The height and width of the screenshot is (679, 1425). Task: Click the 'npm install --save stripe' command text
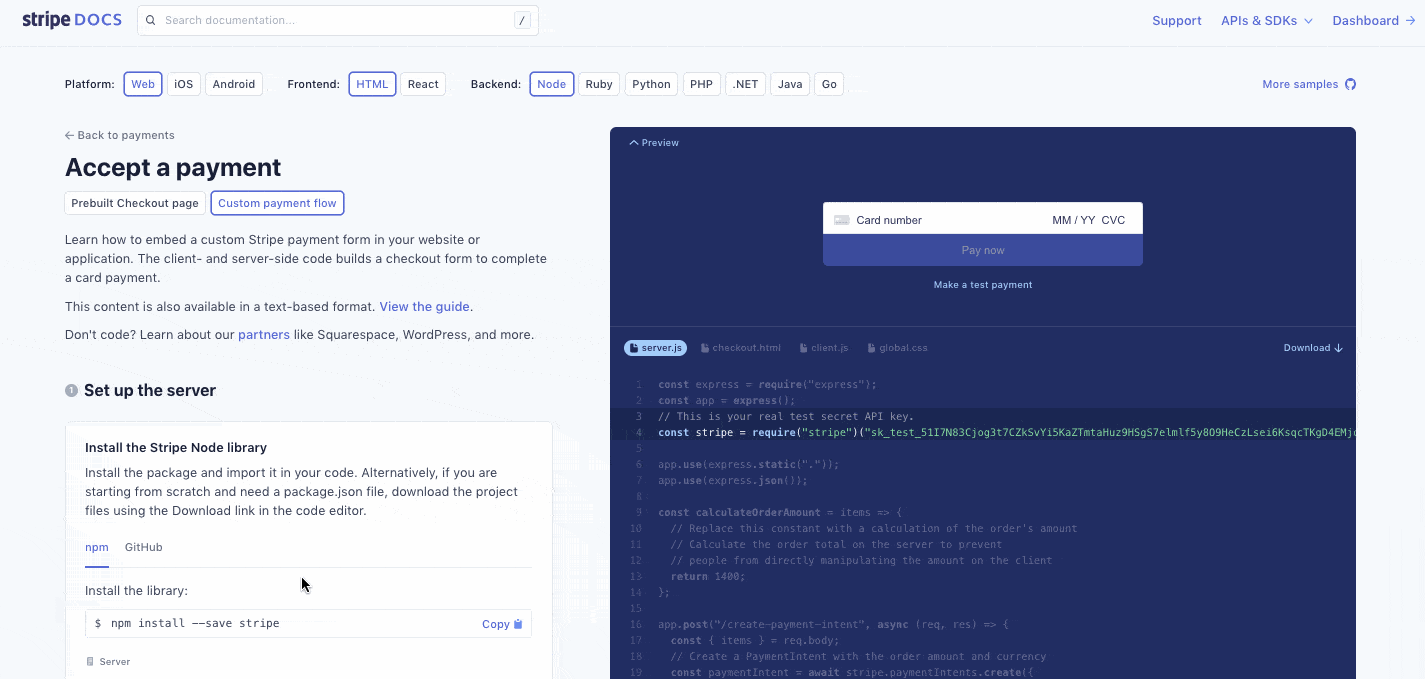pyautogui.click(x=195, y=623)
